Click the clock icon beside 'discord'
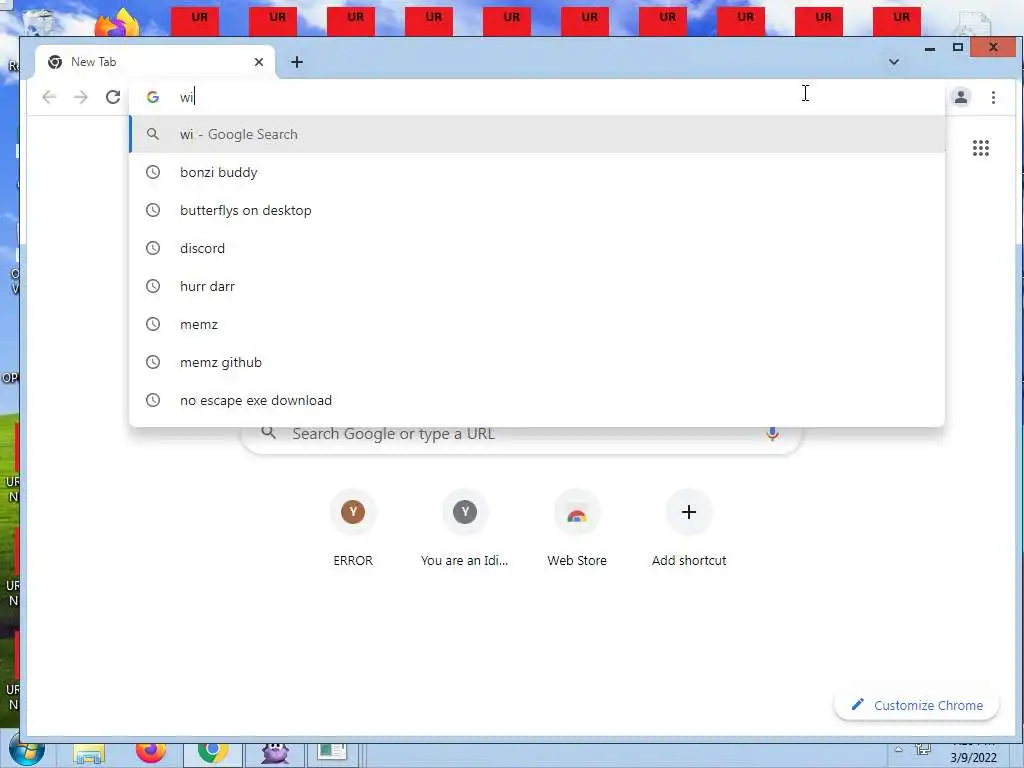 tap(153, 248)
